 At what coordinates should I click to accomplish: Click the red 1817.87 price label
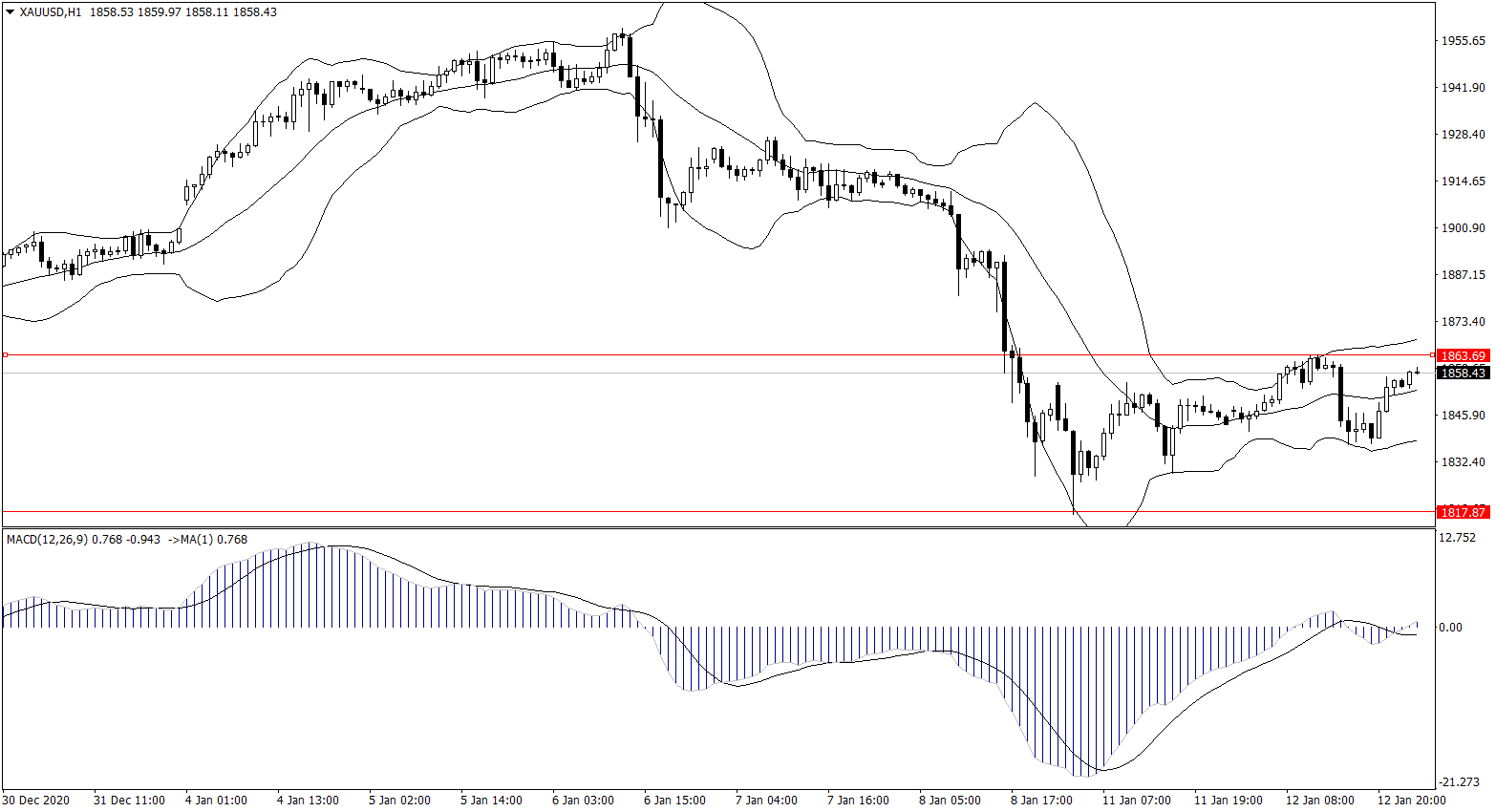pos(1463,513)
